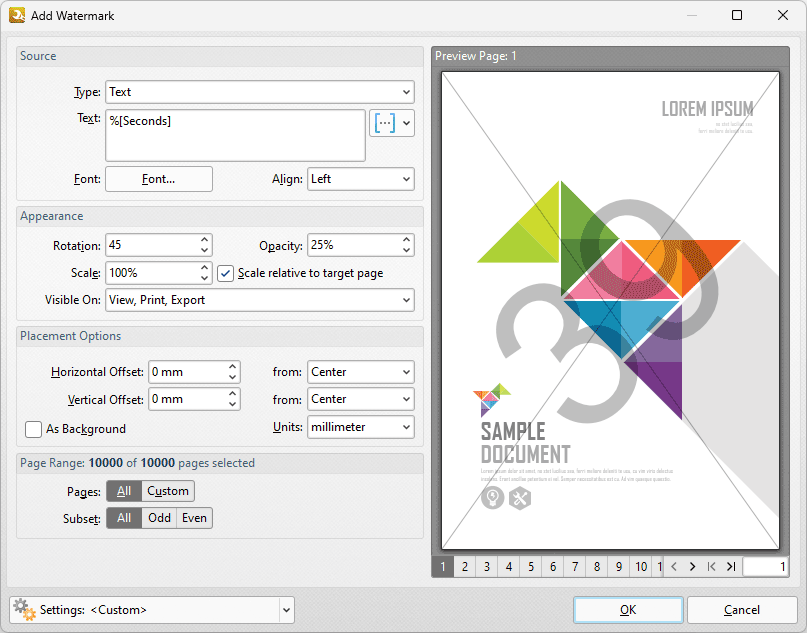Click the Opacity input field
This screenshot has width=807, height=633.
pos(354,245)
